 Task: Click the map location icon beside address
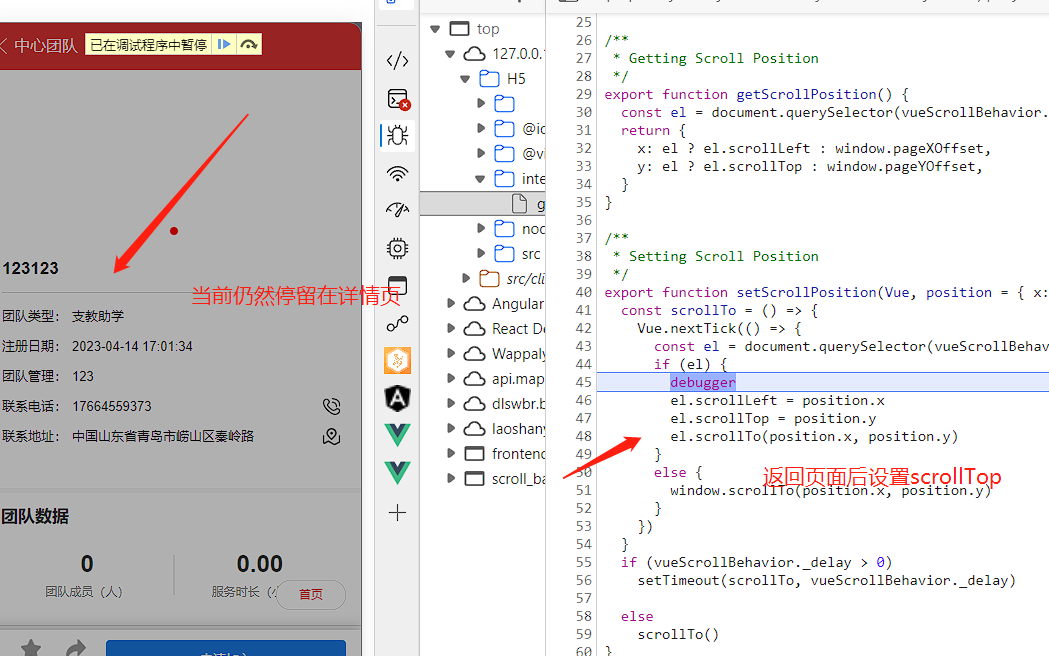pos(331,436)
